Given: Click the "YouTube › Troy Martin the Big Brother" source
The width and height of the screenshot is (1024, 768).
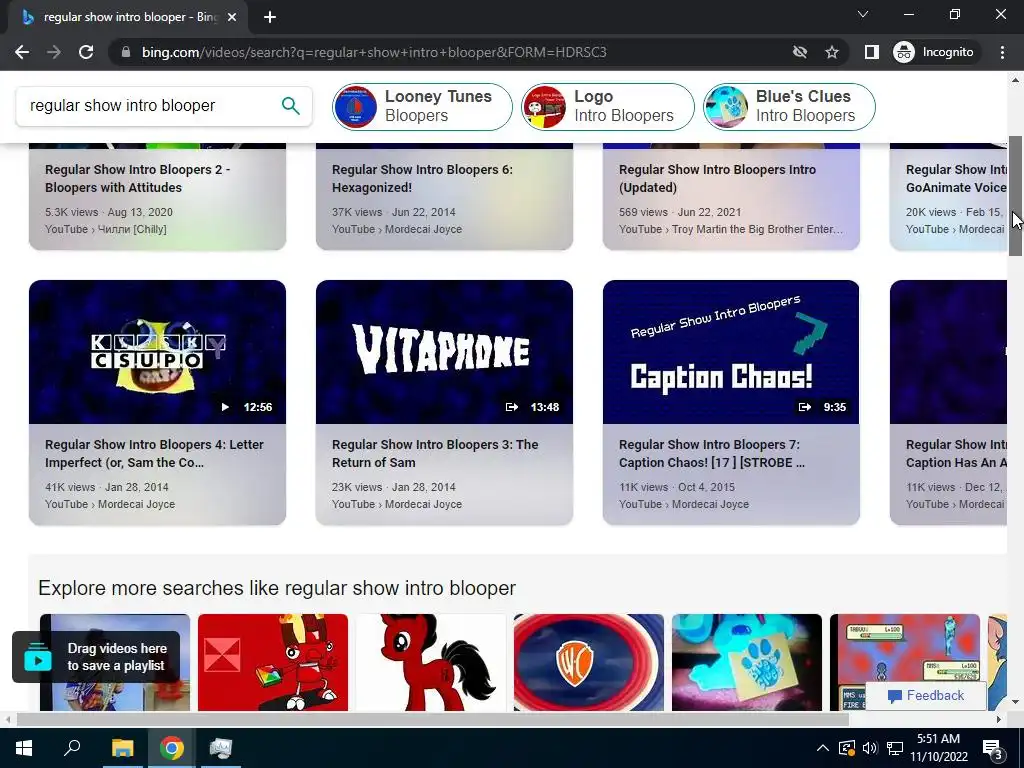Looking at the screenshot, I should [x=731, y=229].
